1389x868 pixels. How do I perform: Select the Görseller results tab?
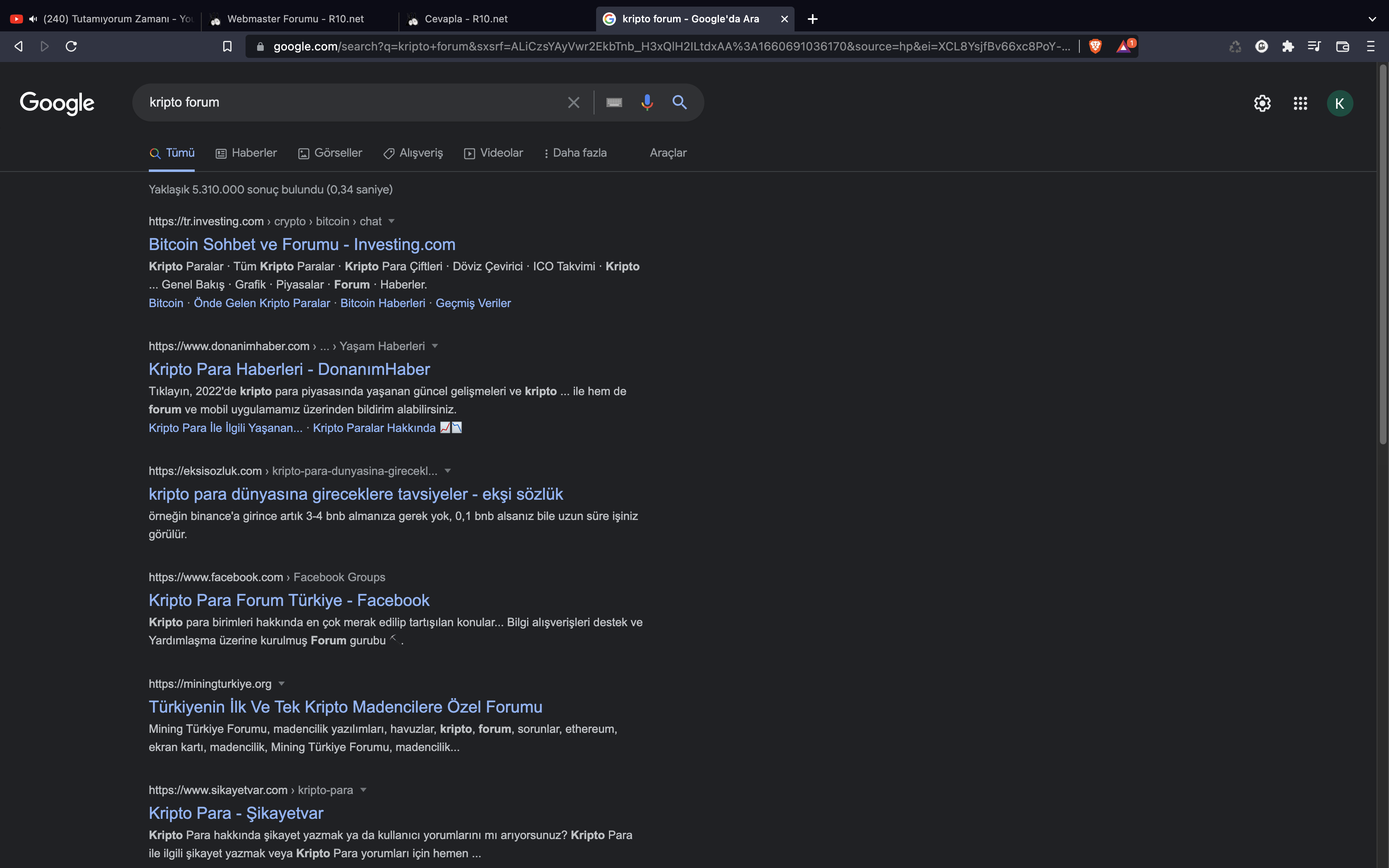[330, 153]
